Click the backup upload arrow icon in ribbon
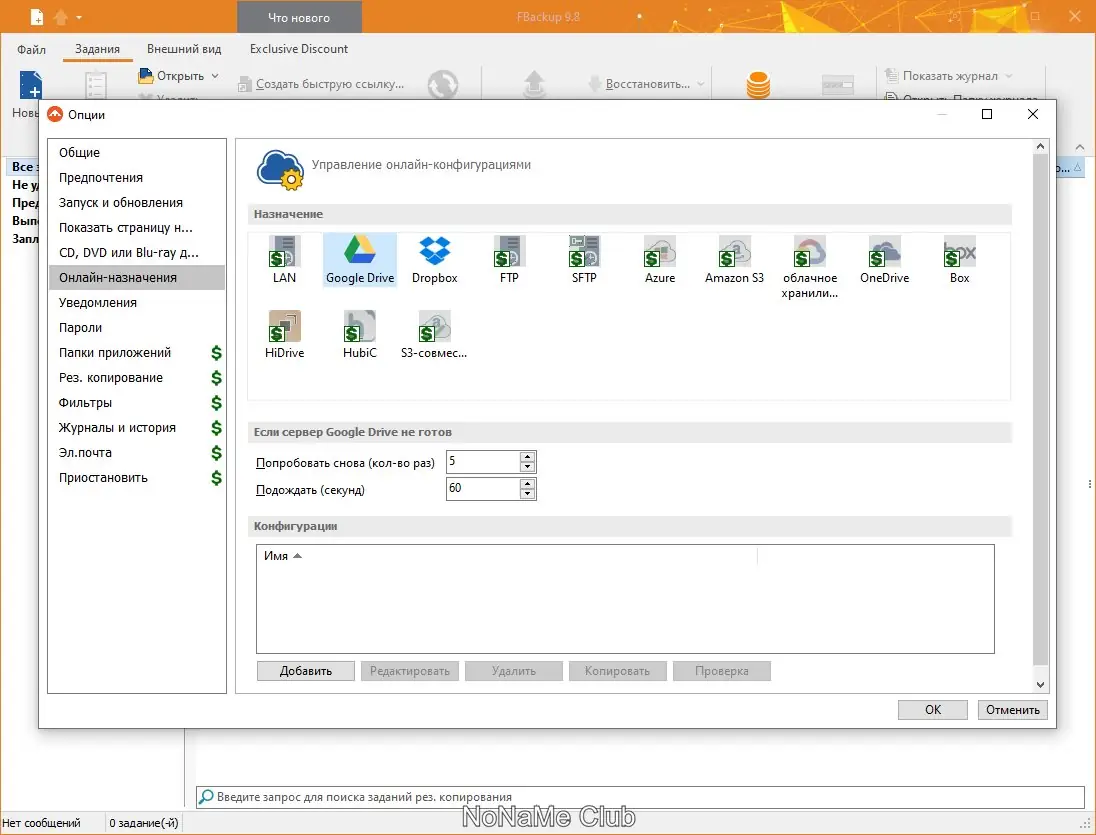Viewport: 1096px width, 835px height. point(534,85)
